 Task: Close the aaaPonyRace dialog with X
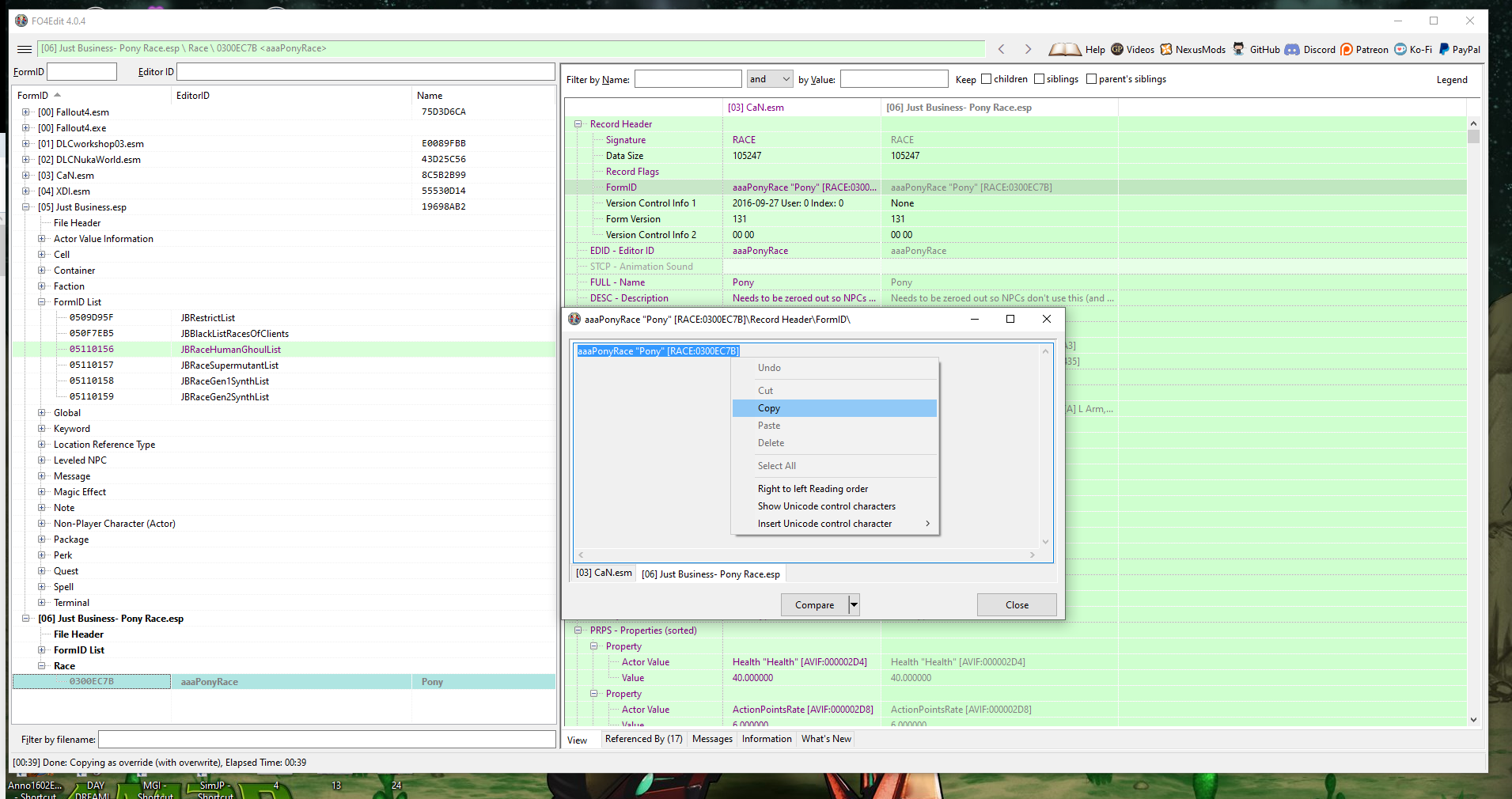(x=1047, y=319)
